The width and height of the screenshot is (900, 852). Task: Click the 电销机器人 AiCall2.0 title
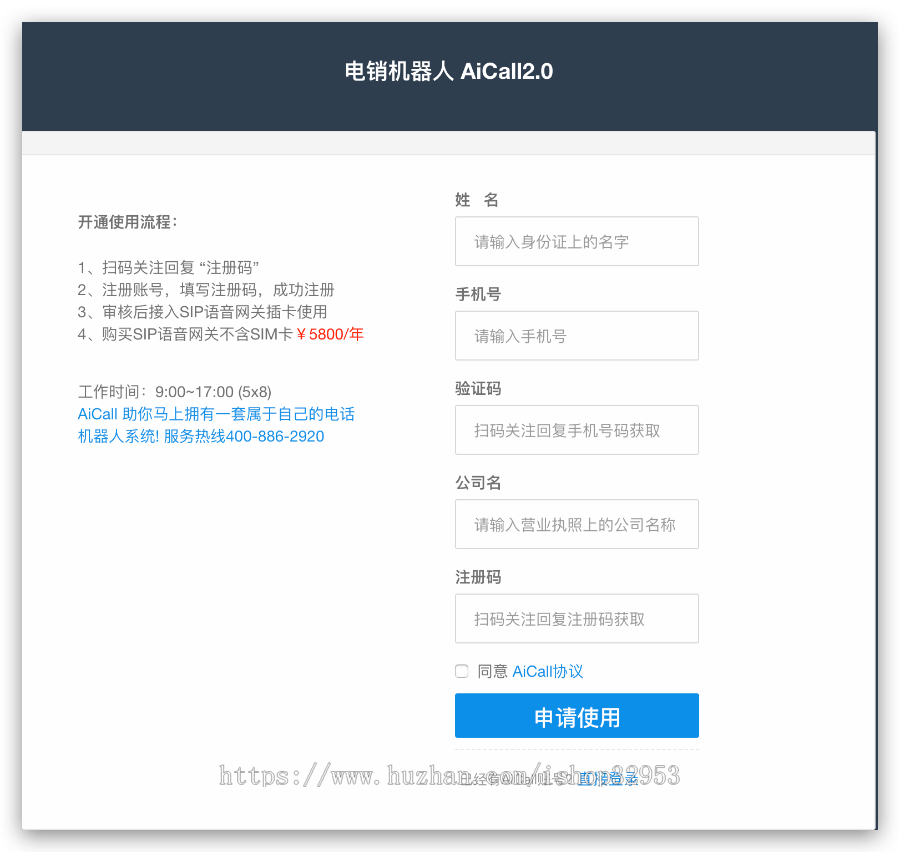(x=450, y=73)
